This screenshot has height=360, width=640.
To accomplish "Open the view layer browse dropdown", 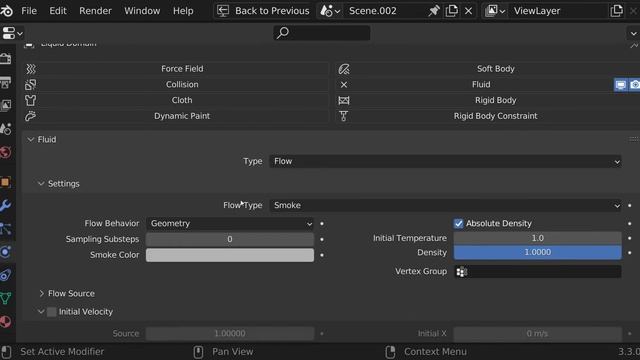I will (x=495, y=11).
